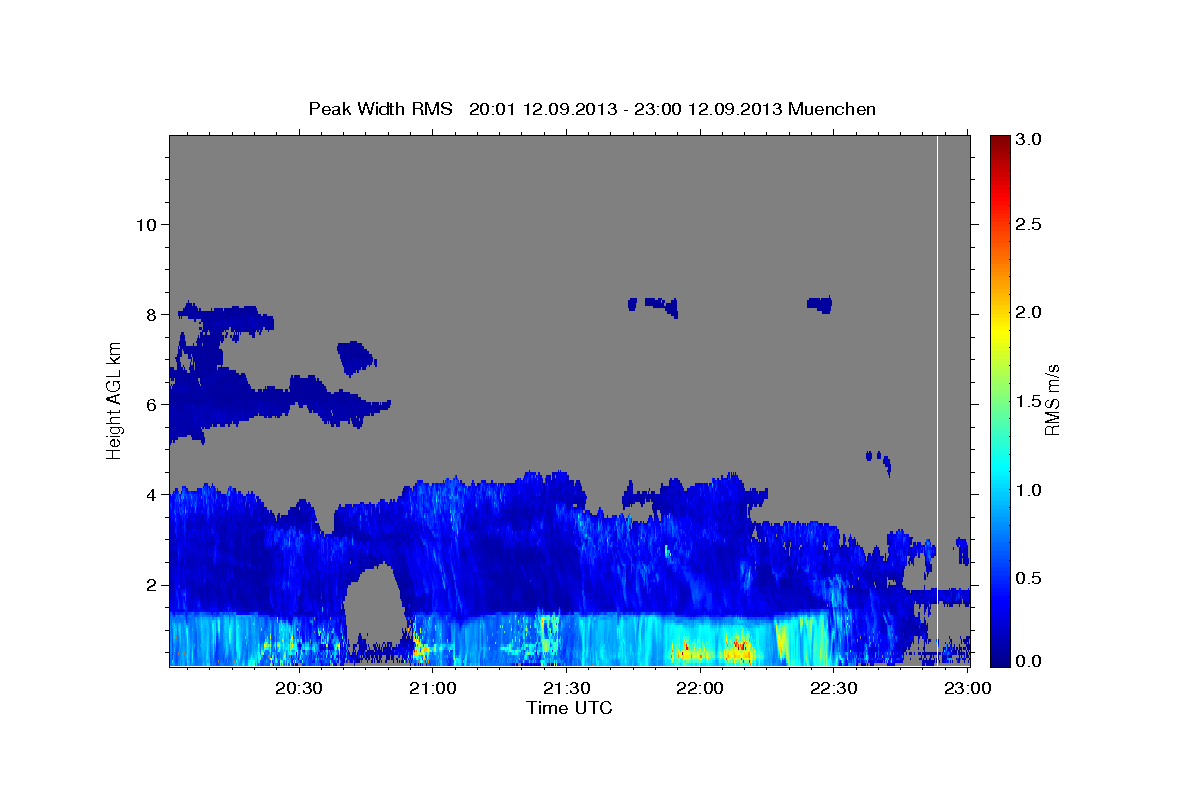Screen dimensions: 1200x800
Task: Click the height tick label 8
Action: tap(149, 314)
